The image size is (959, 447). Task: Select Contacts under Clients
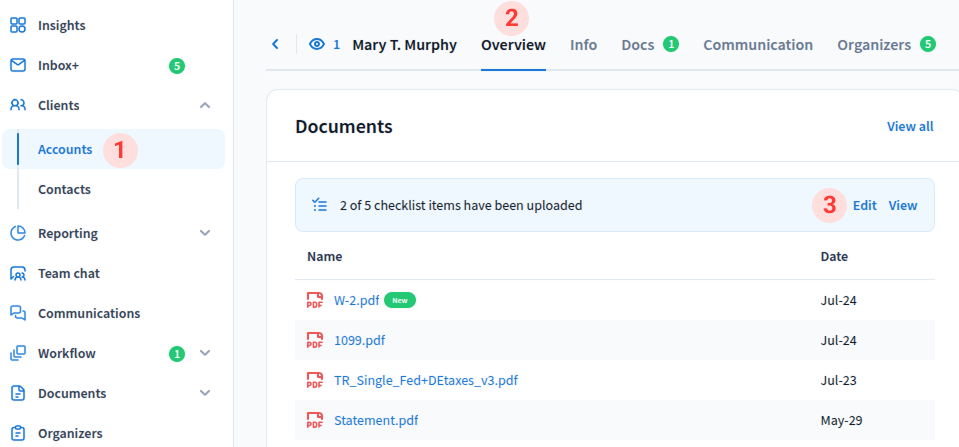click(64, 189)
